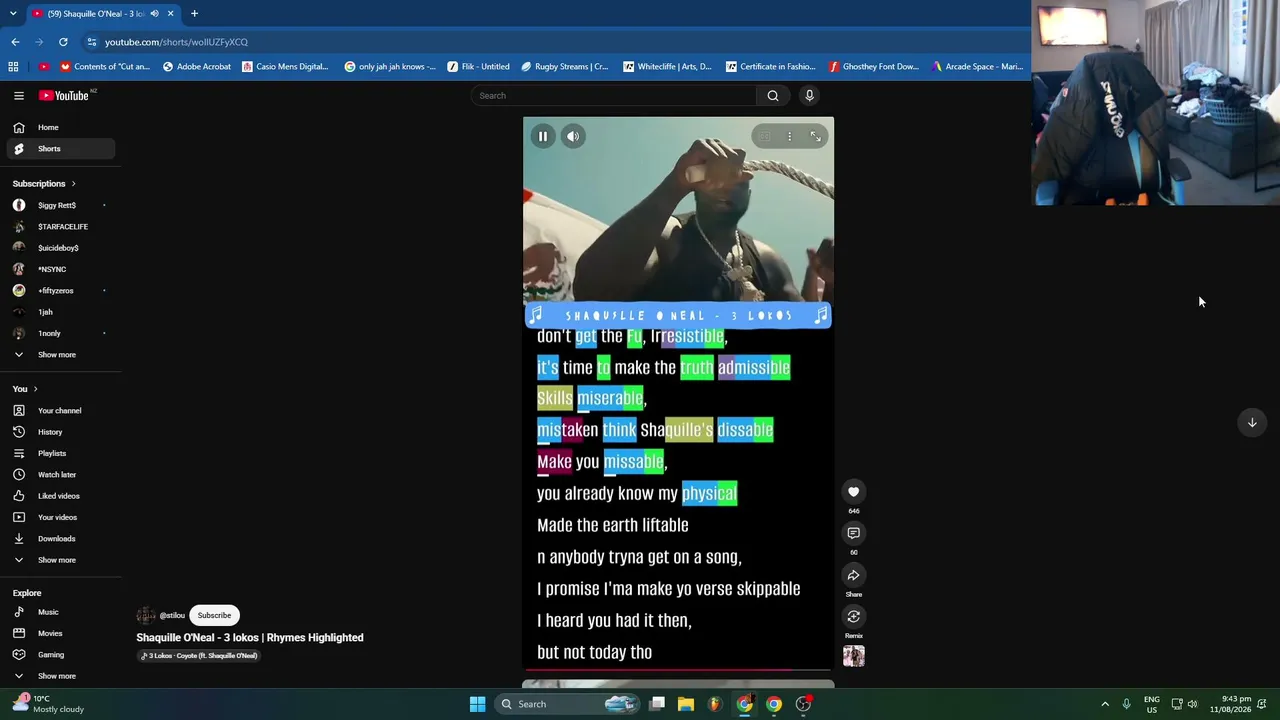Open the comments on this Short
1280x720 pixels.
tap(853, 533)
